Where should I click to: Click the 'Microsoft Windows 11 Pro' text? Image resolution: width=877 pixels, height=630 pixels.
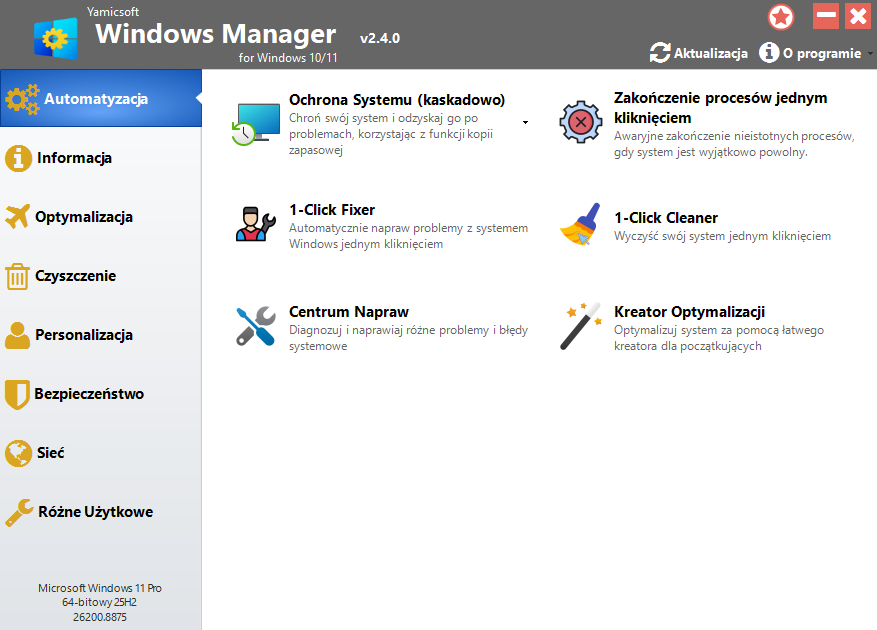(x=100, y=588)
